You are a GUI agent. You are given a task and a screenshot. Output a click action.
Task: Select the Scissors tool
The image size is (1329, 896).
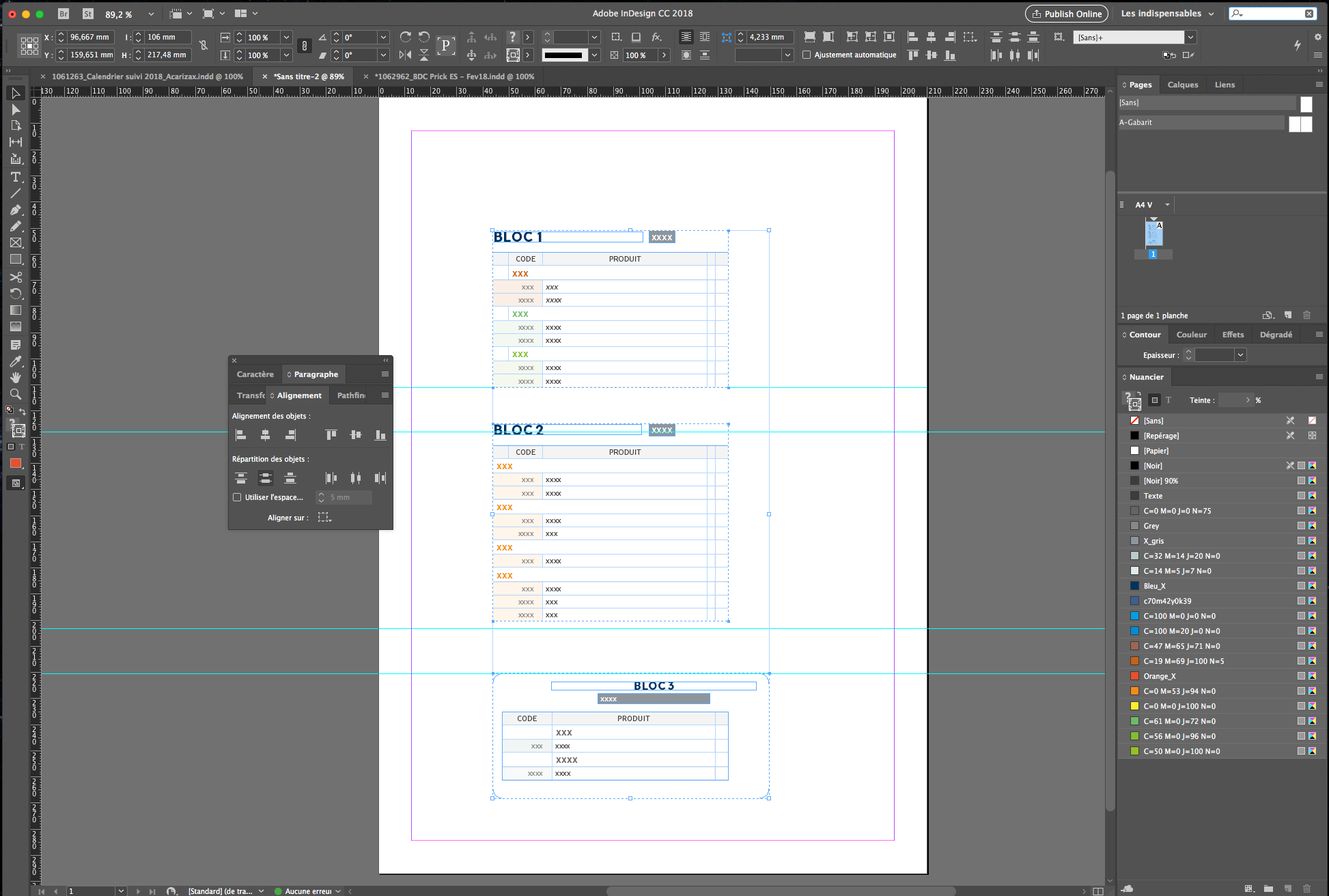coord(16,277)
